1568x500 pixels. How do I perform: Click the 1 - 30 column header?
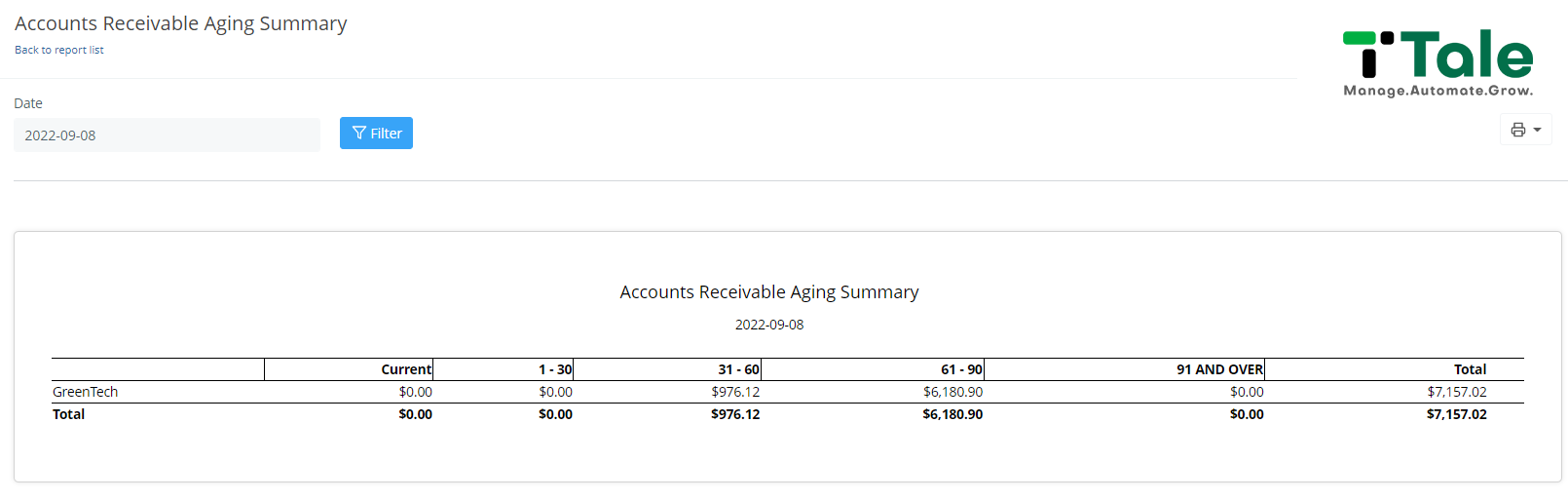[x=555, y=369]
